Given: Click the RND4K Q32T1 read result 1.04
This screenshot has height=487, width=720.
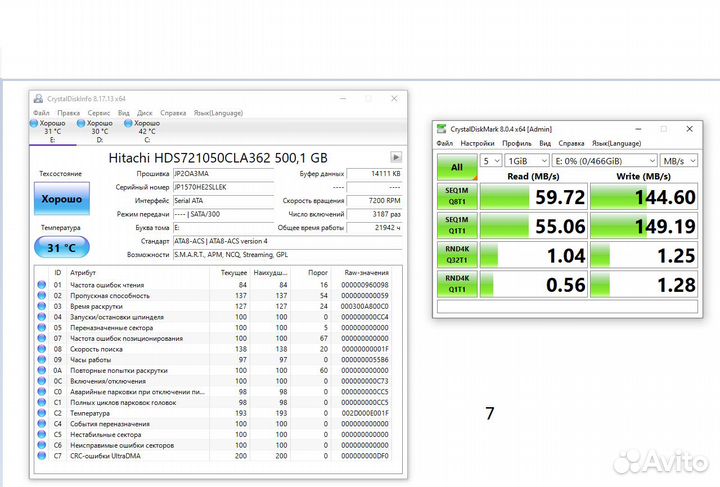Looking at the screenshot, I should (534, 255).
